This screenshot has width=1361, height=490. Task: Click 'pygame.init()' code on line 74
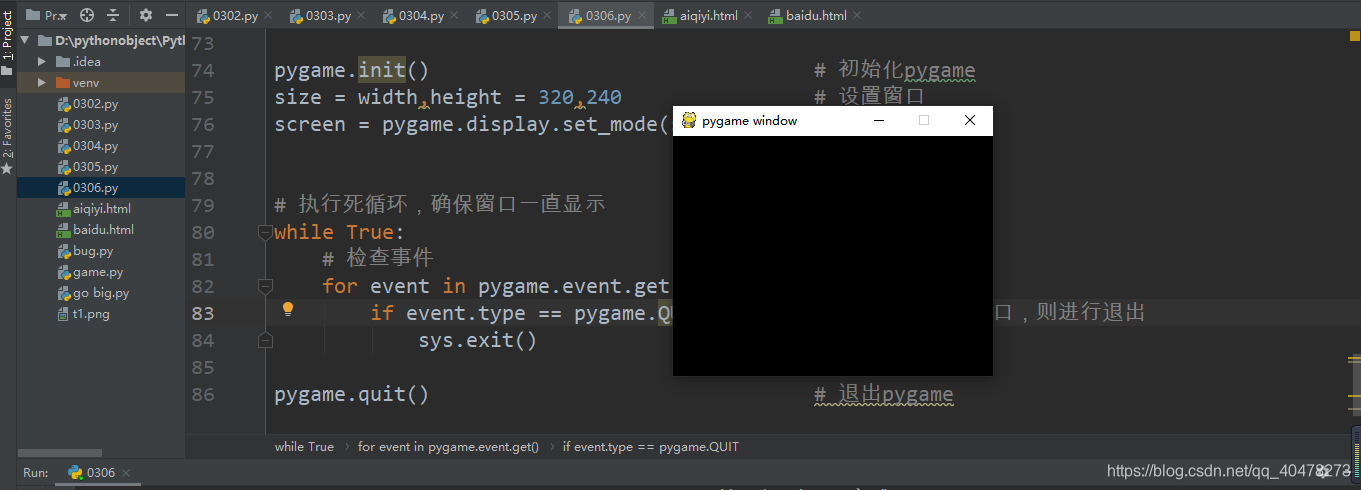[x=351, y=71]
